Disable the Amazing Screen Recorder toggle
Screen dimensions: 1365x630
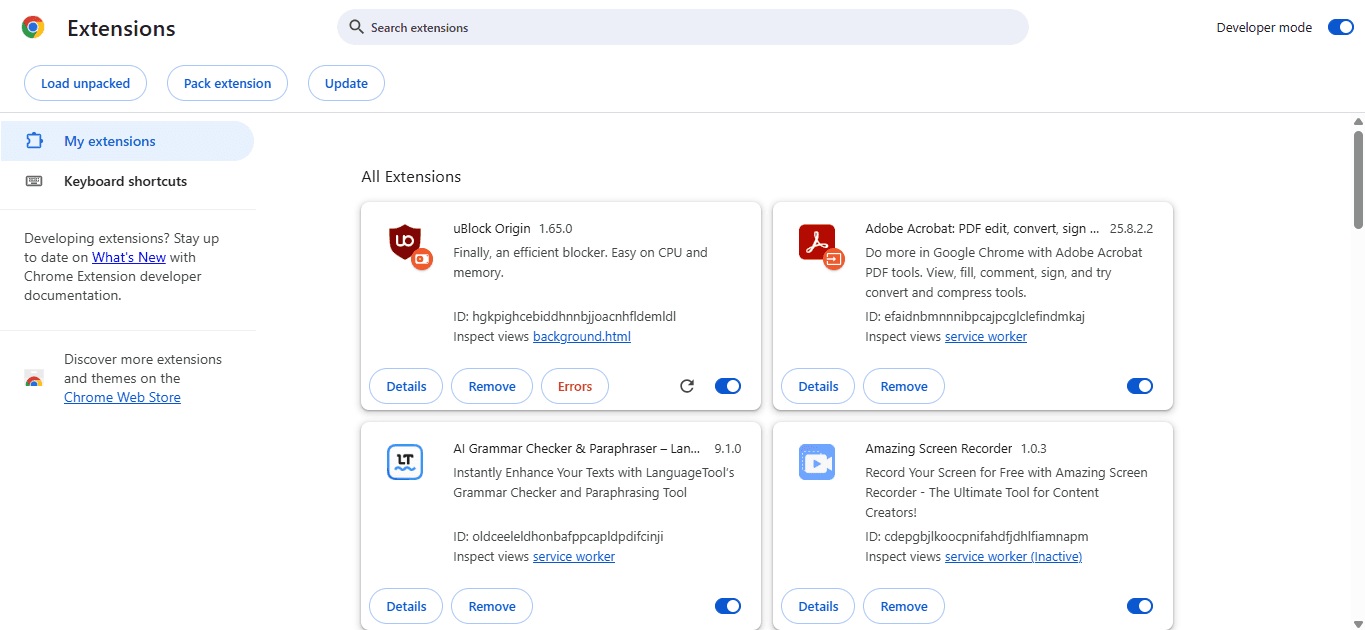pyautogui.click(x=1140, y=606)
